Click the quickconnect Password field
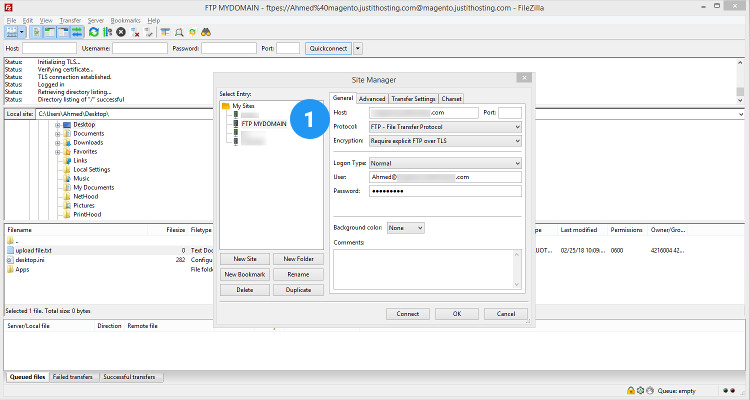 pos(229,48)
